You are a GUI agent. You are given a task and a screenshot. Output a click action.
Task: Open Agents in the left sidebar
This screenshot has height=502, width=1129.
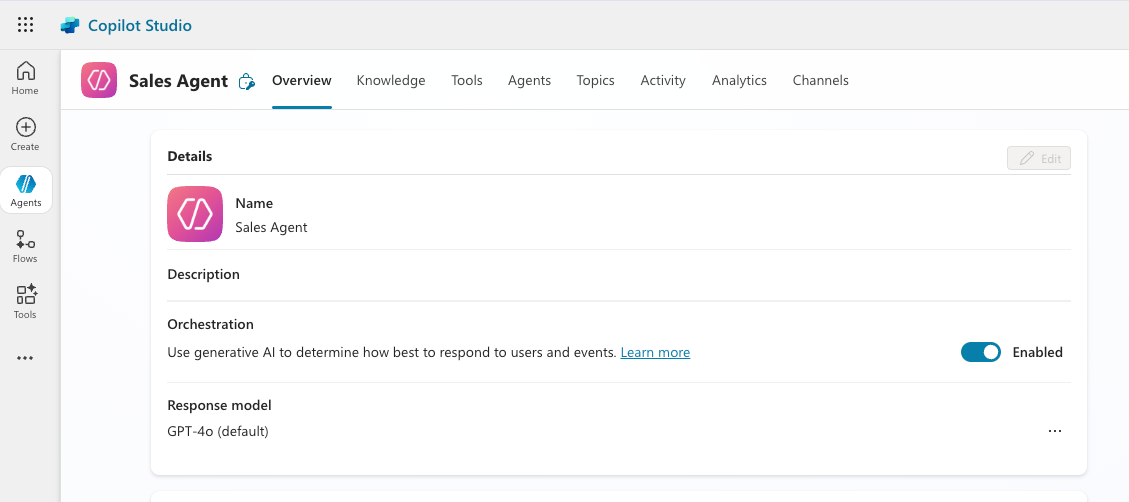[x=26, y=190]
